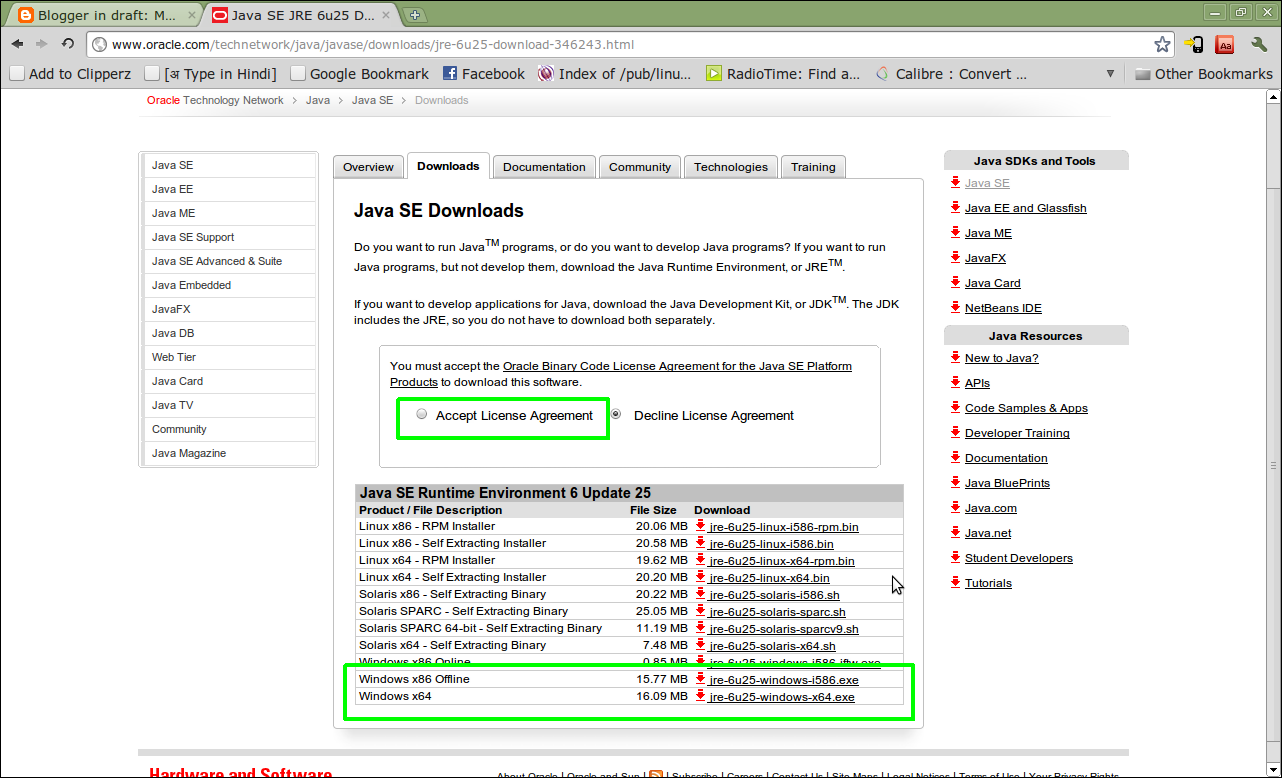The height and width of the screenshot is (778, 1282).
Task: Click the yellow phone extension icon
Action: (1194, 44)
